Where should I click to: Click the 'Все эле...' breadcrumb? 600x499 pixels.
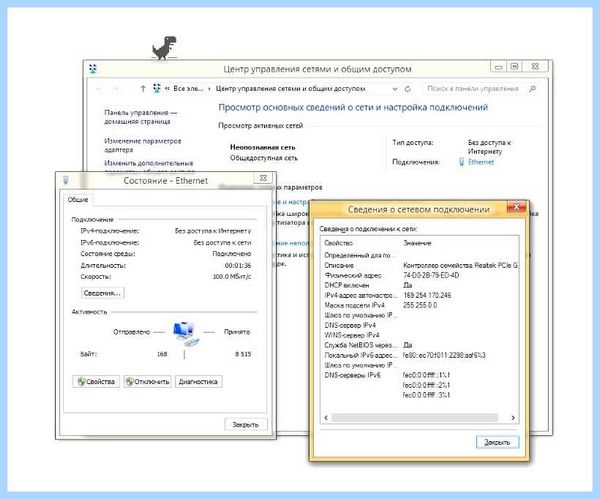click(188, 89)
